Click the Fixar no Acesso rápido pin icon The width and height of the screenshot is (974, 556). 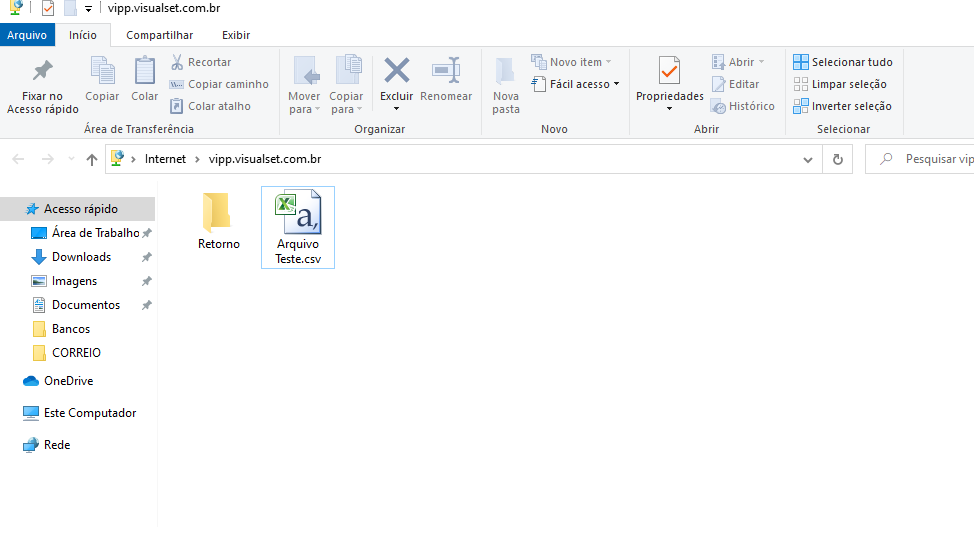pyautogui.click(x=42, y=70)
